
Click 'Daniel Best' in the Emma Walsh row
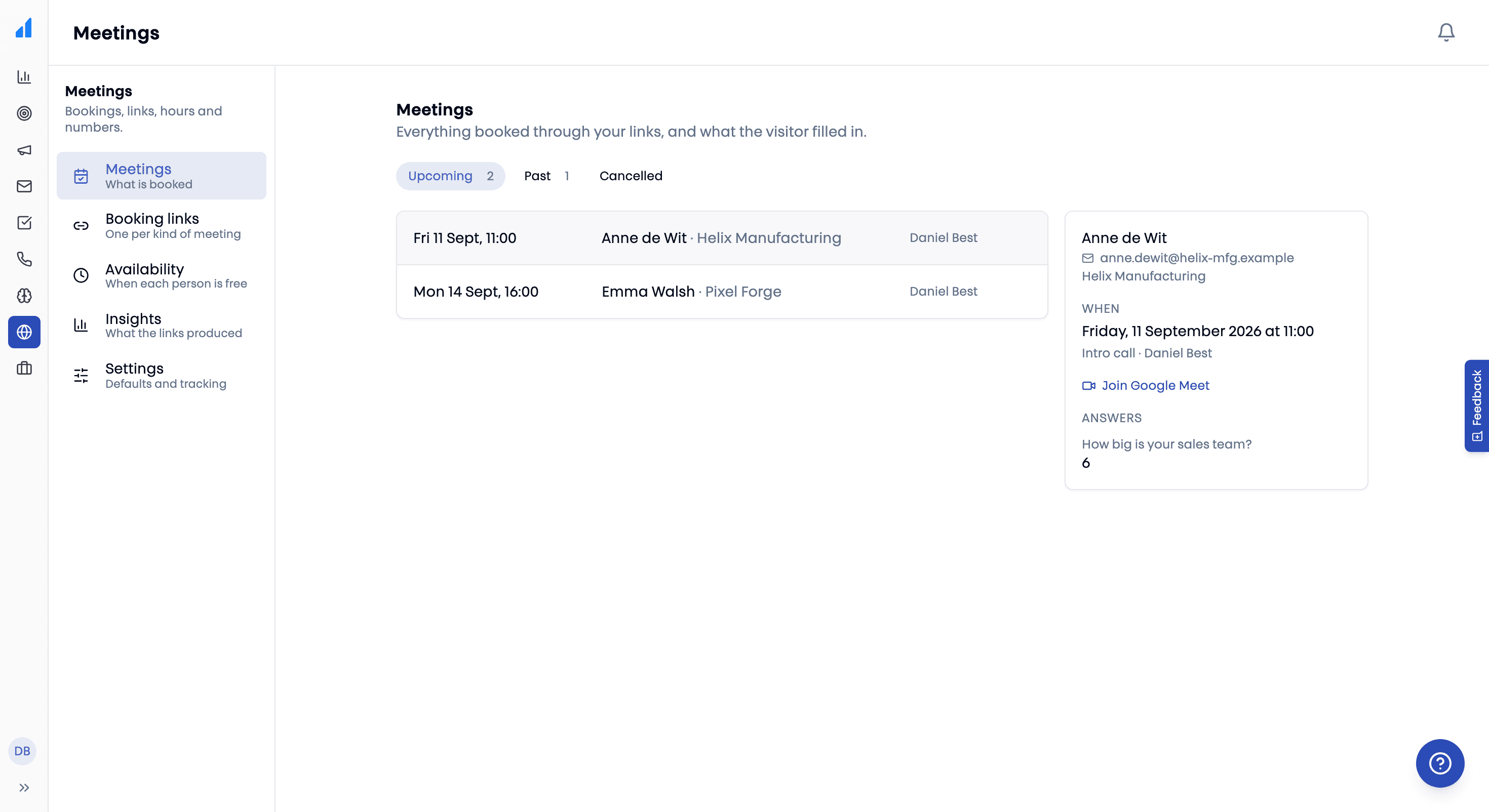(x=943, y=291)
